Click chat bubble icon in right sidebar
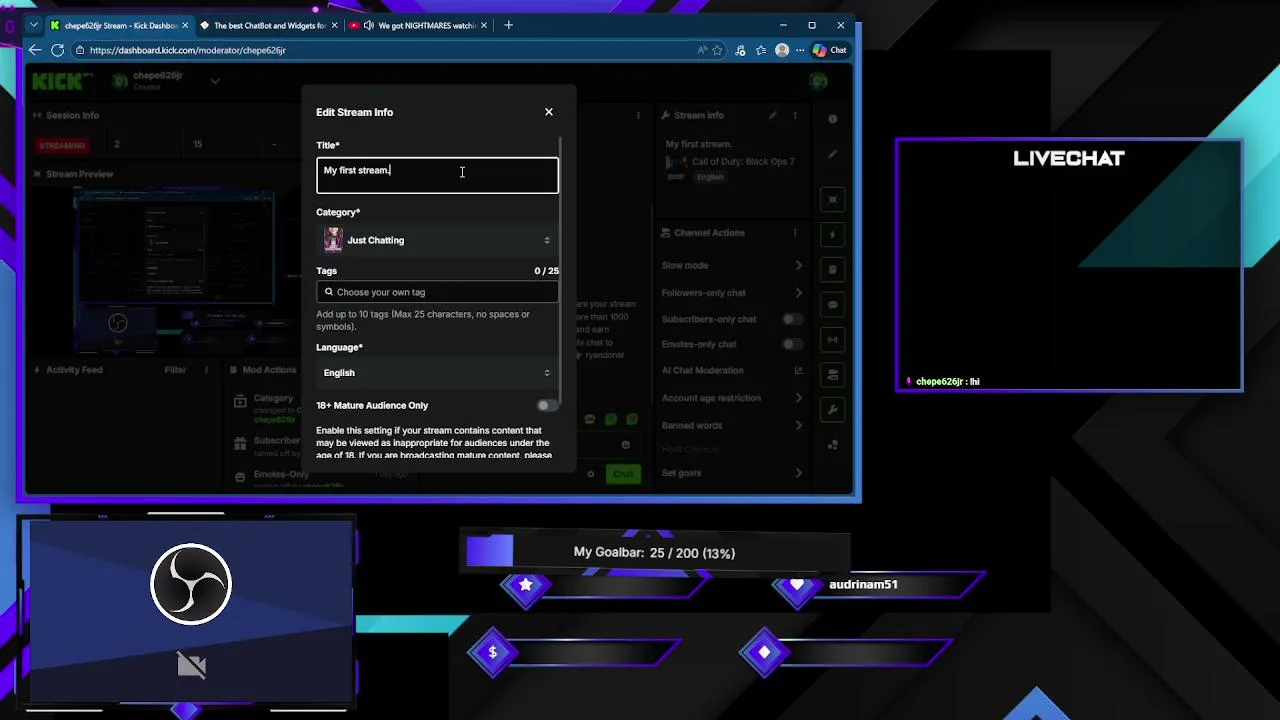The image size is (1280, 720). coord(832,304)
